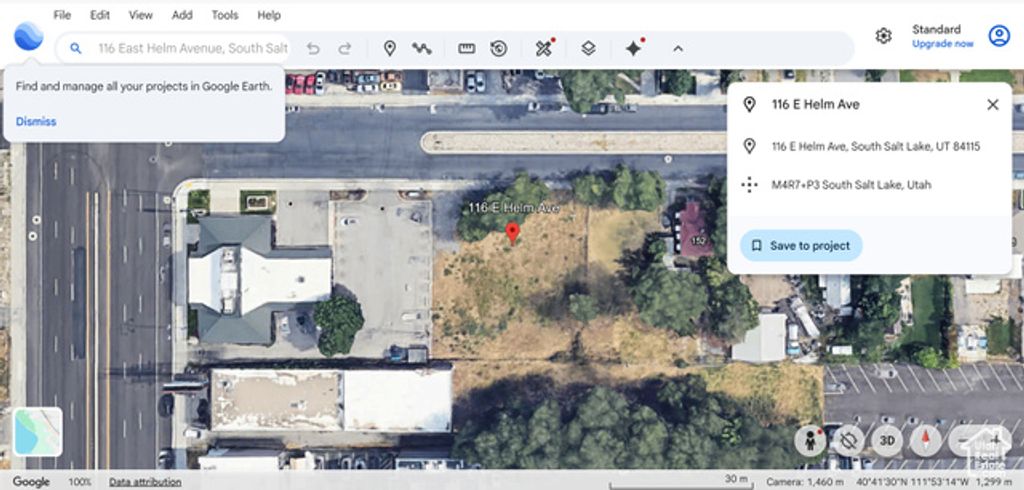Open the Tools menu
This screenshot has width=1024, height=490.
225,15
